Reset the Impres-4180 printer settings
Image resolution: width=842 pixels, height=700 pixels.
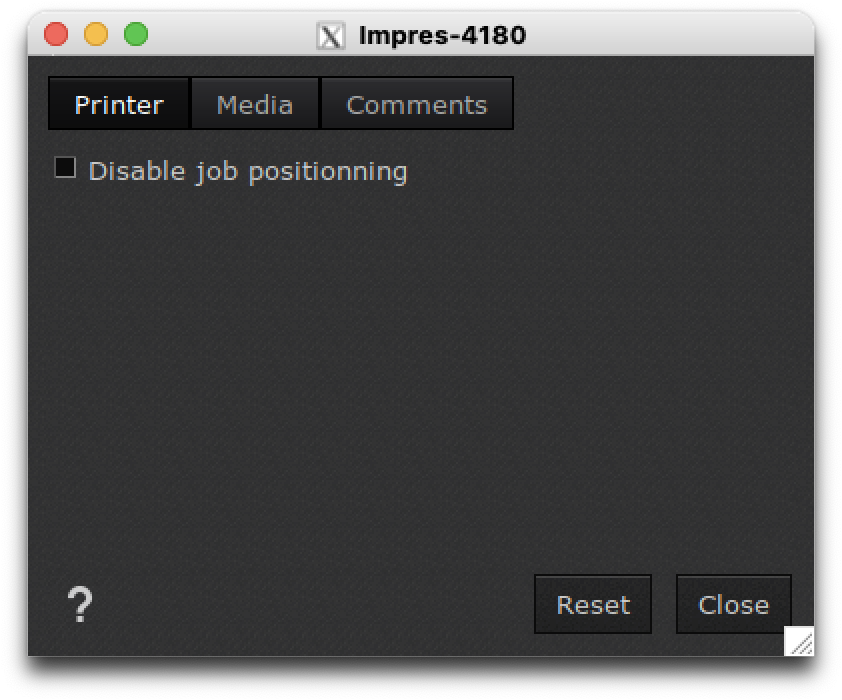[x=592, y=604]
